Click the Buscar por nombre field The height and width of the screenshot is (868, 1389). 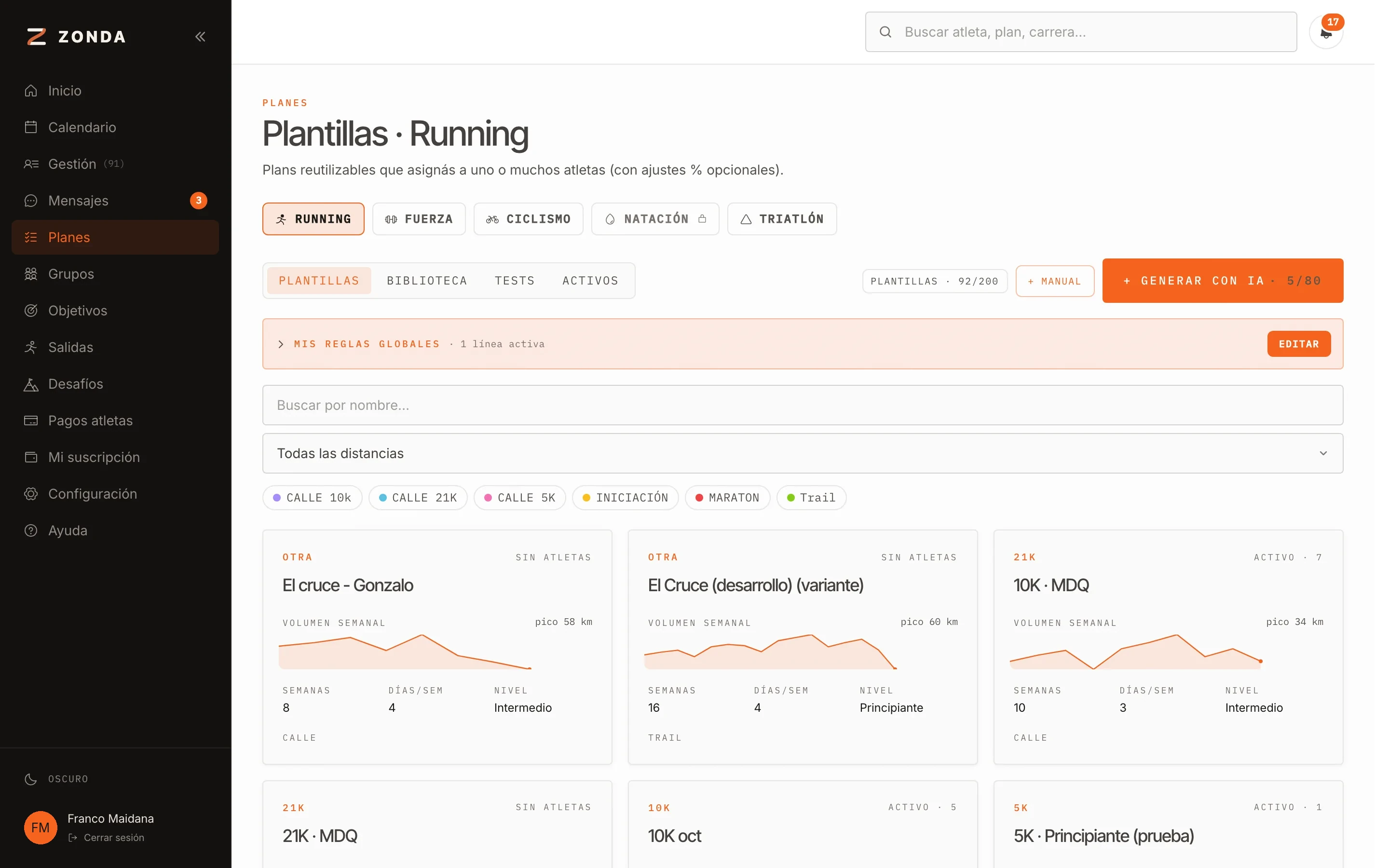803,405
